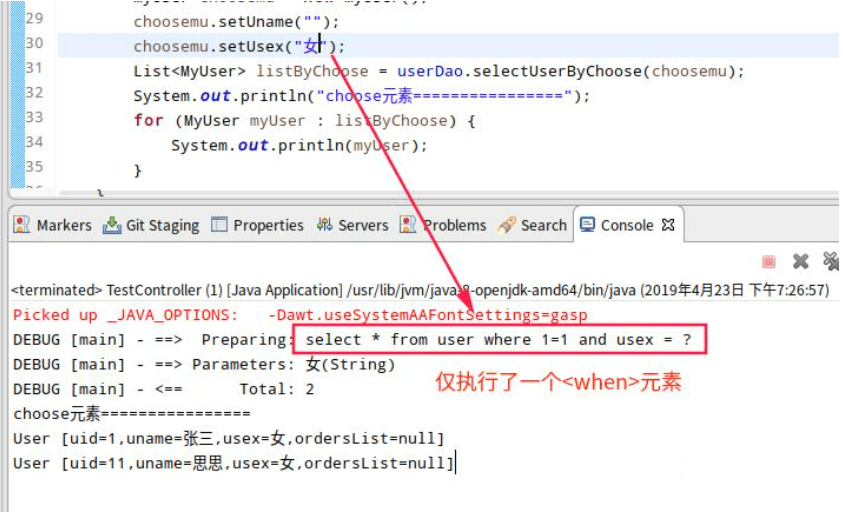Click the Search tab flashlight icon

tap(507, 226)
